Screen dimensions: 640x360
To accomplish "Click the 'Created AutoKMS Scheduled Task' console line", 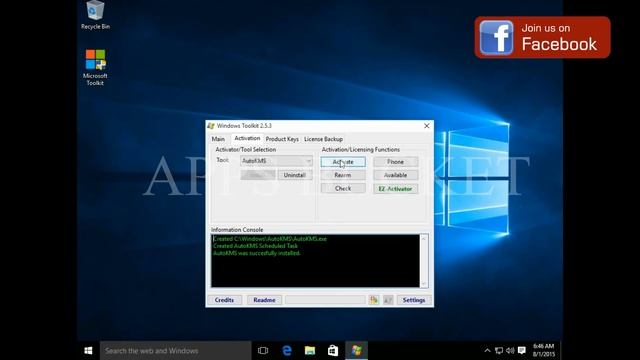I will (256, 246).
